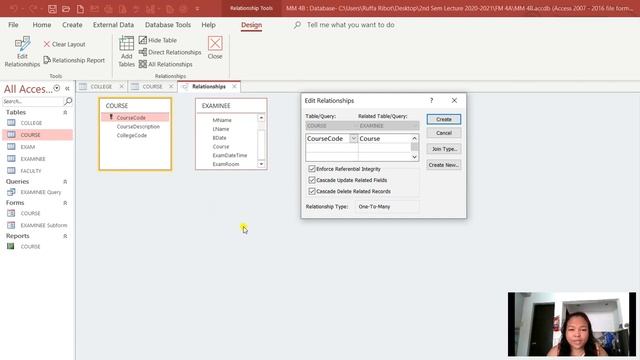Toggle Enforce Referential Integrity checkbox
The width and height of the screenshot is (640, 360).
pyautogui.click(x=312, y=169)
